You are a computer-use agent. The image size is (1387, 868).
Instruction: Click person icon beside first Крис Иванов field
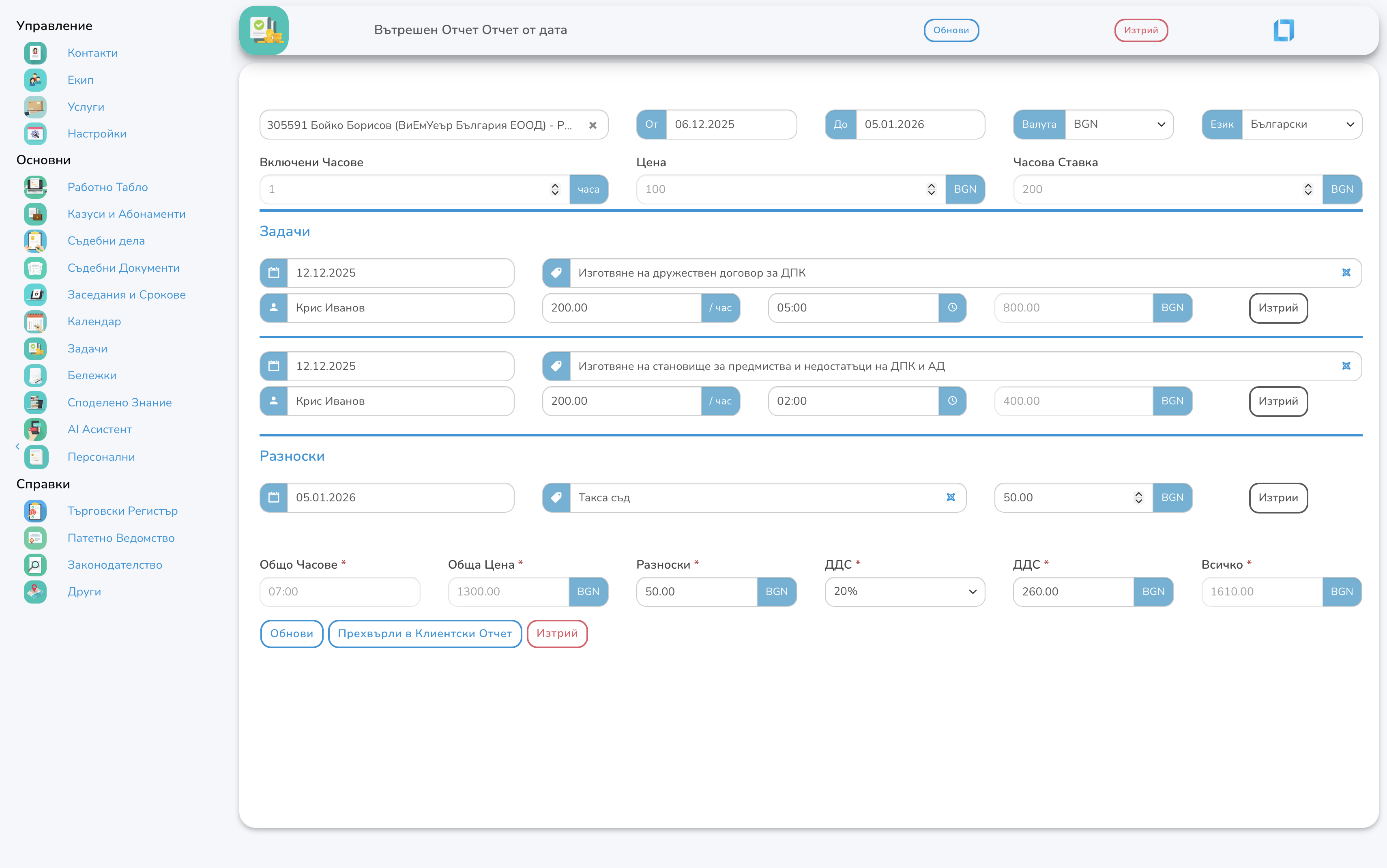274,308
